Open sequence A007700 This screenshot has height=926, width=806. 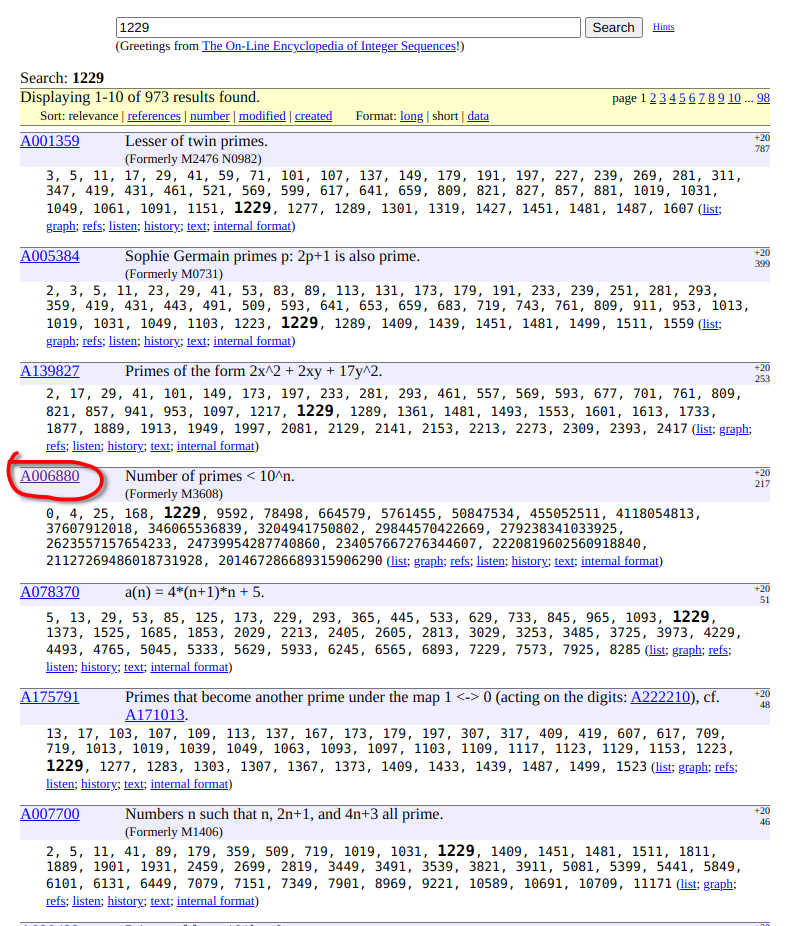[50, 814]
